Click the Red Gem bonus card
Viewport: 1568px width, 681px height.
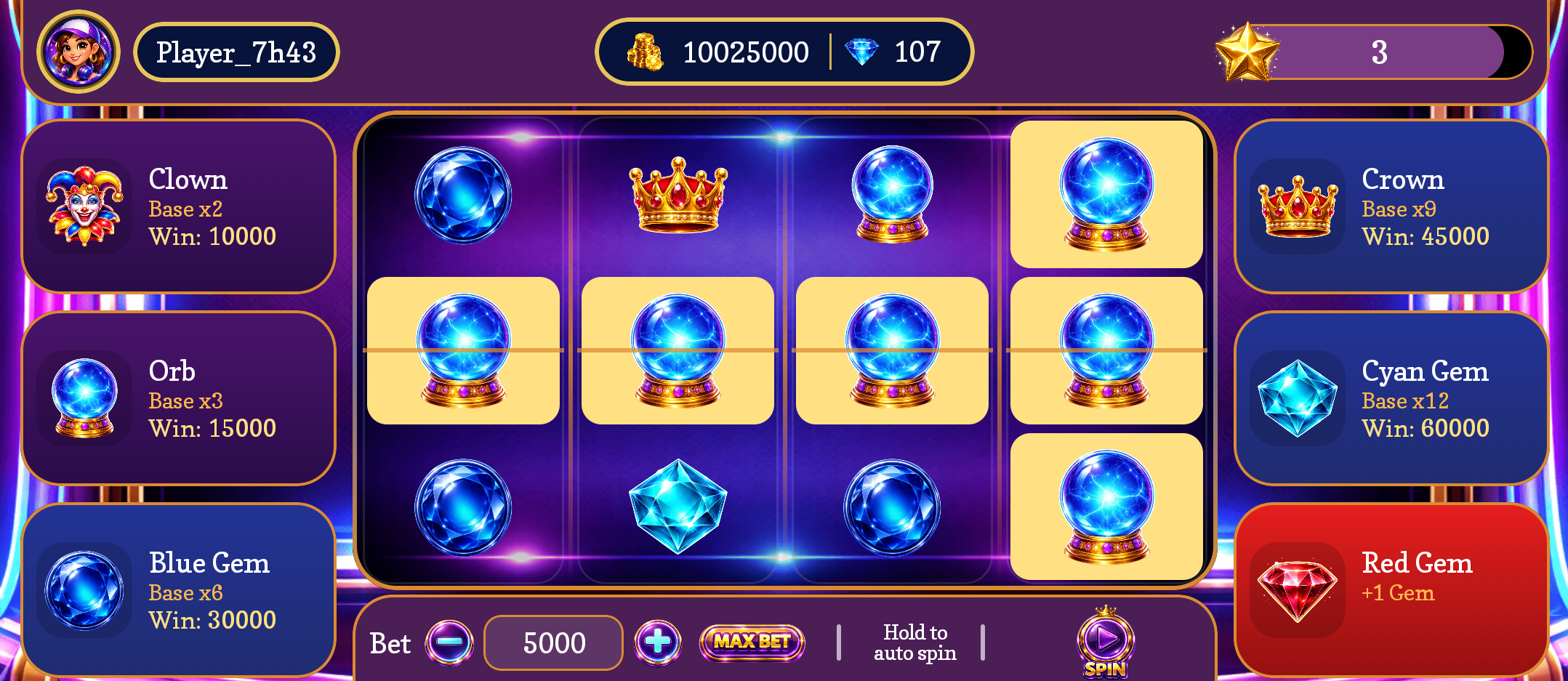[1391, 590]
